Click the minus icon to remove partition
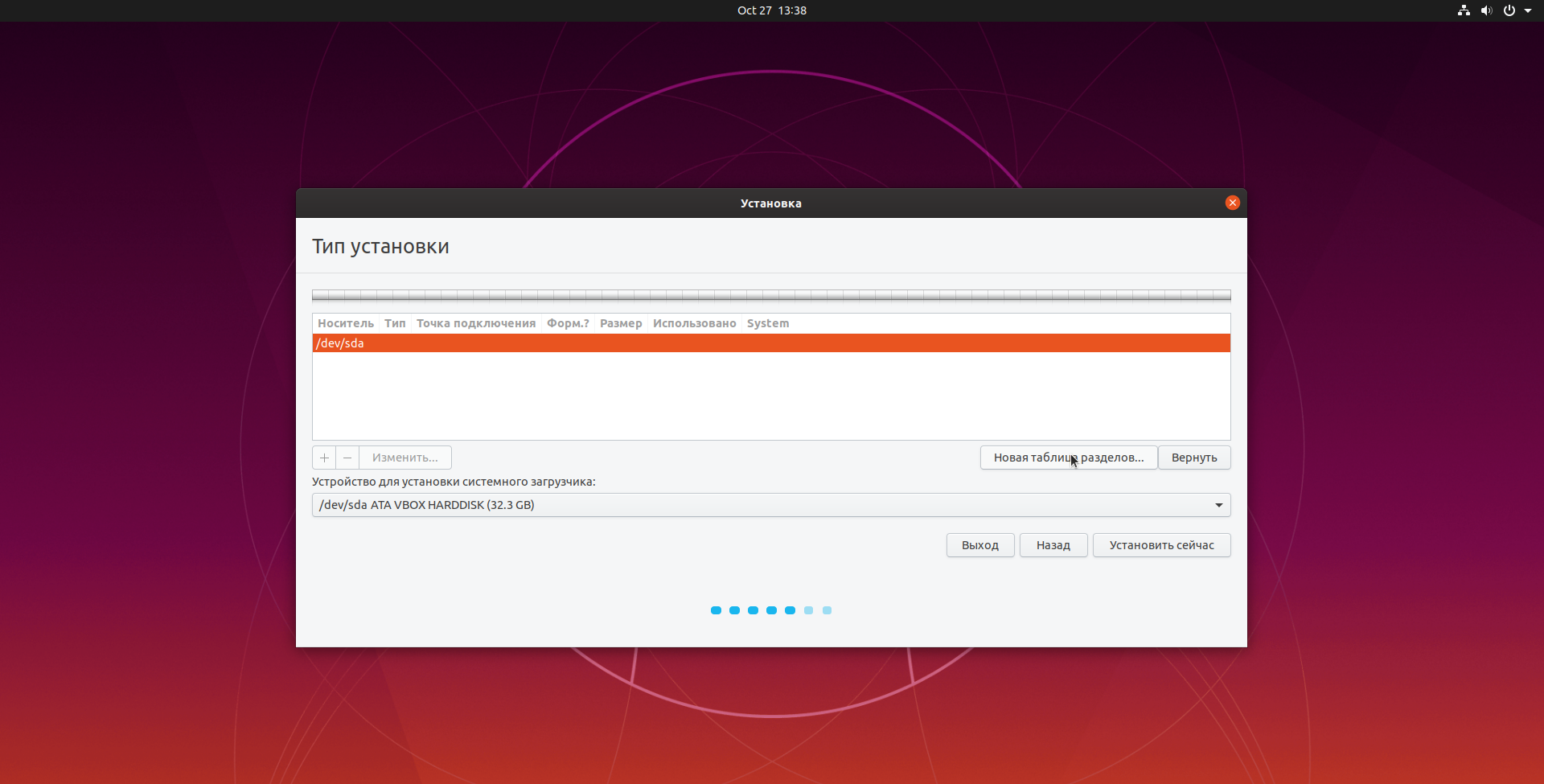This screenshot has width=1544, height=784. (347, 458)
